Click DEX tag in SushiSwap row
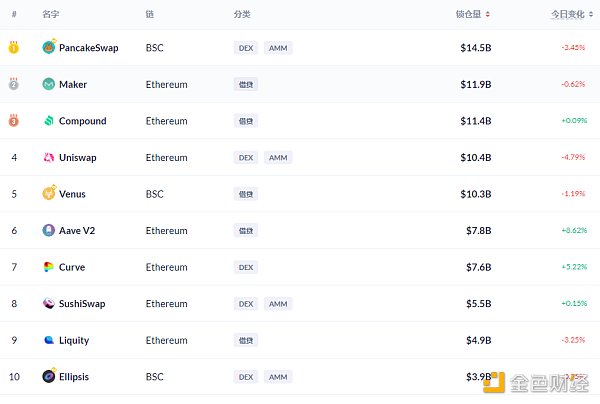The image size is (600, 404). (x=245, y=304)
